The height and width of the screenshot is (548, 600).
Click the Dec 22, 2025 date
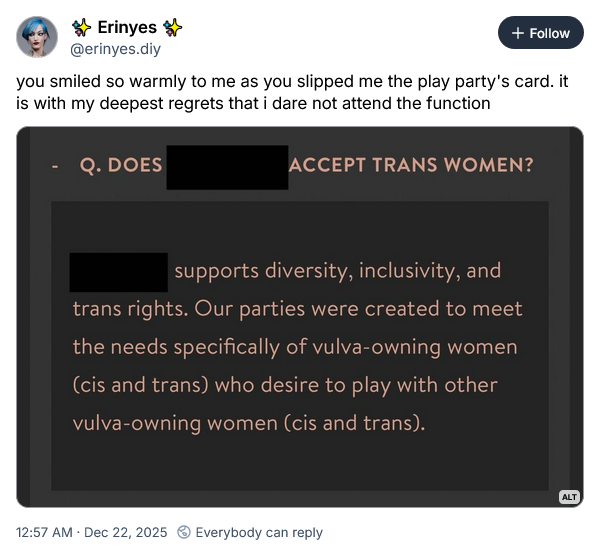click(128, 532)
